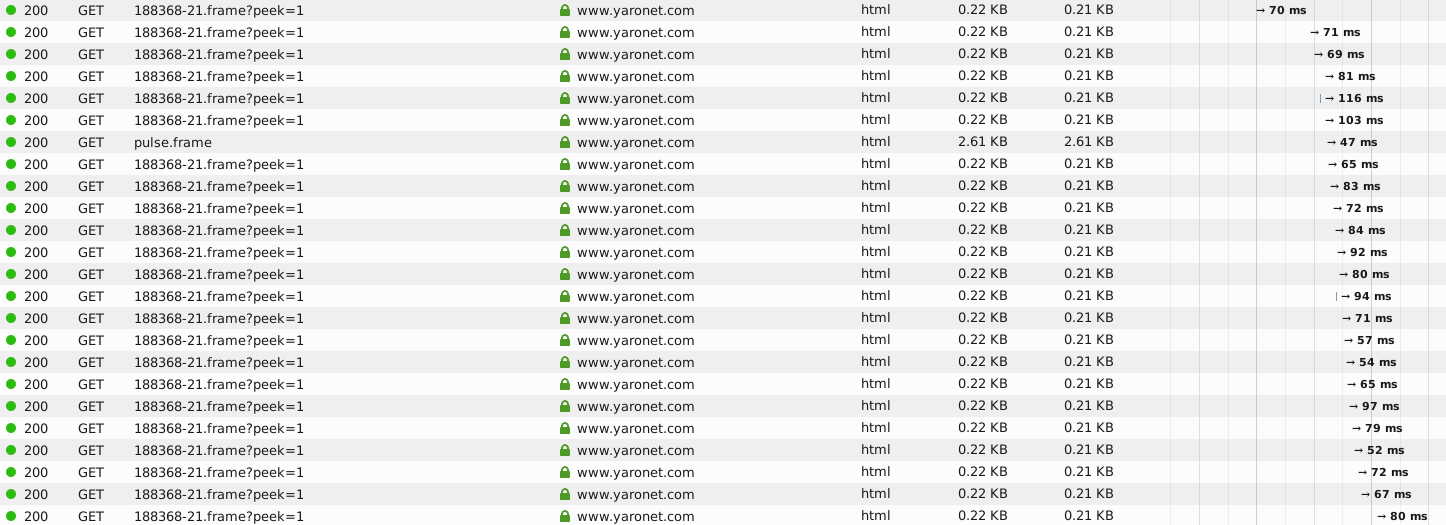1446x525 pixels.
Task: Click the green status dot for pulse.frame
Action: [11, 142]
